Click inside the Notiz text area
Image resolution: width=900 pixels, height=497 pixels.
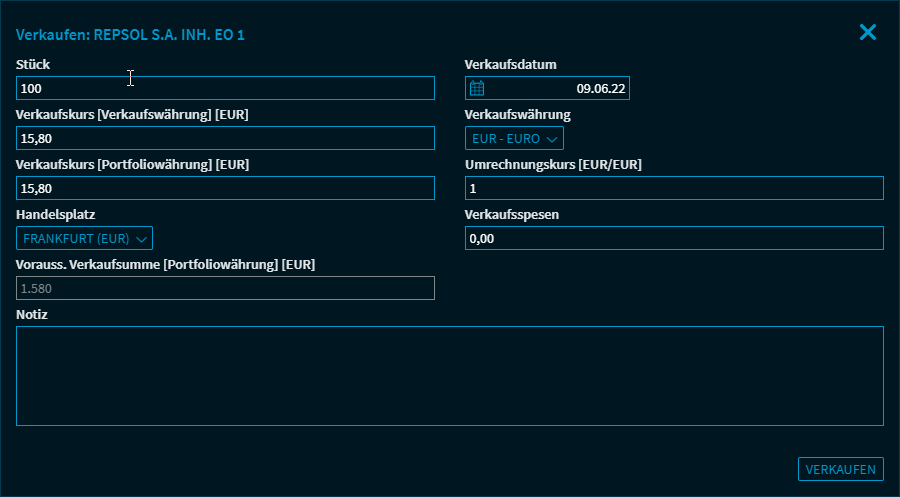point(449,375)
